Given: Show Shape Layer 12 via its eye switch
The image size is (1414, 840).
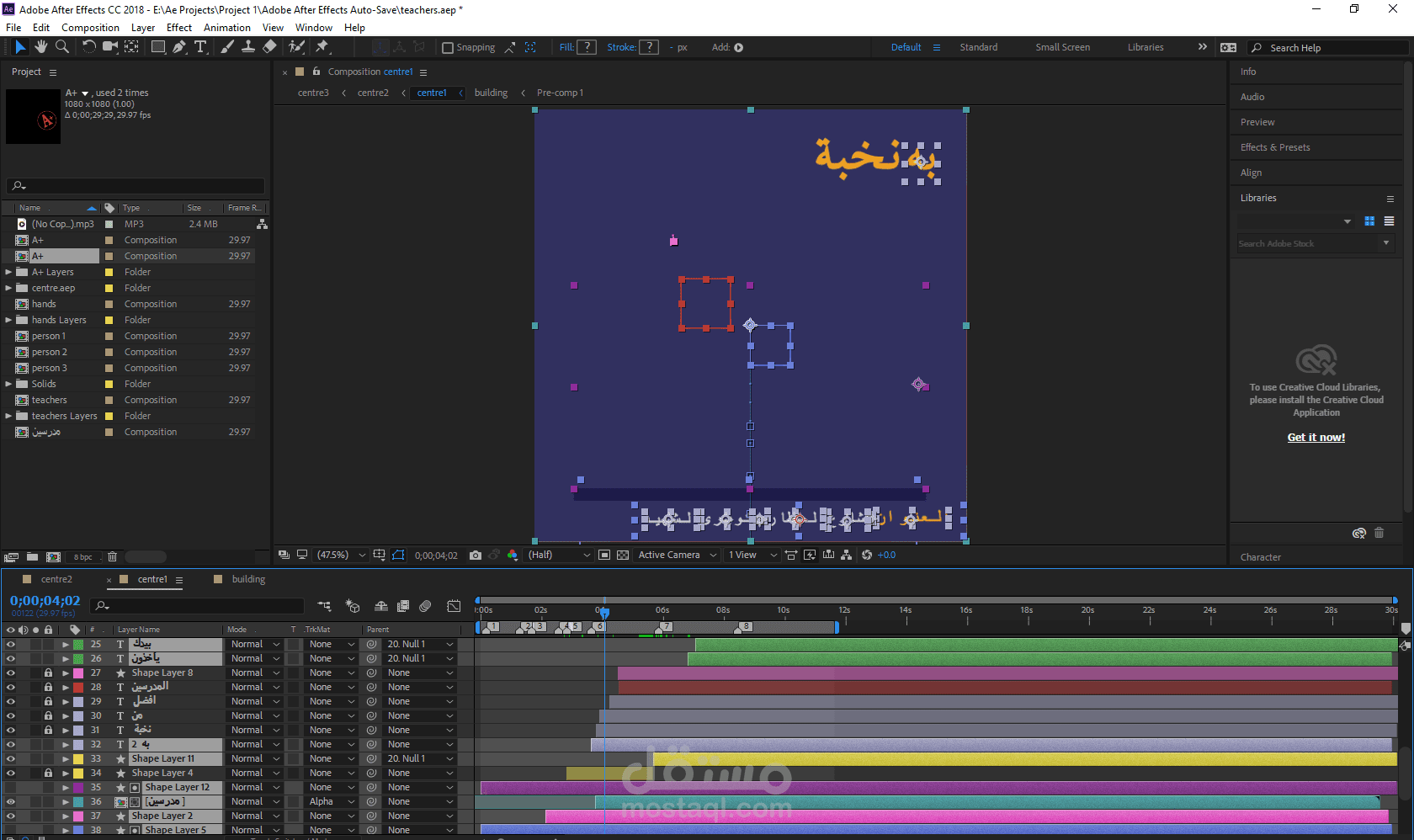Looking at the screenshot, I should pos(11,788).
